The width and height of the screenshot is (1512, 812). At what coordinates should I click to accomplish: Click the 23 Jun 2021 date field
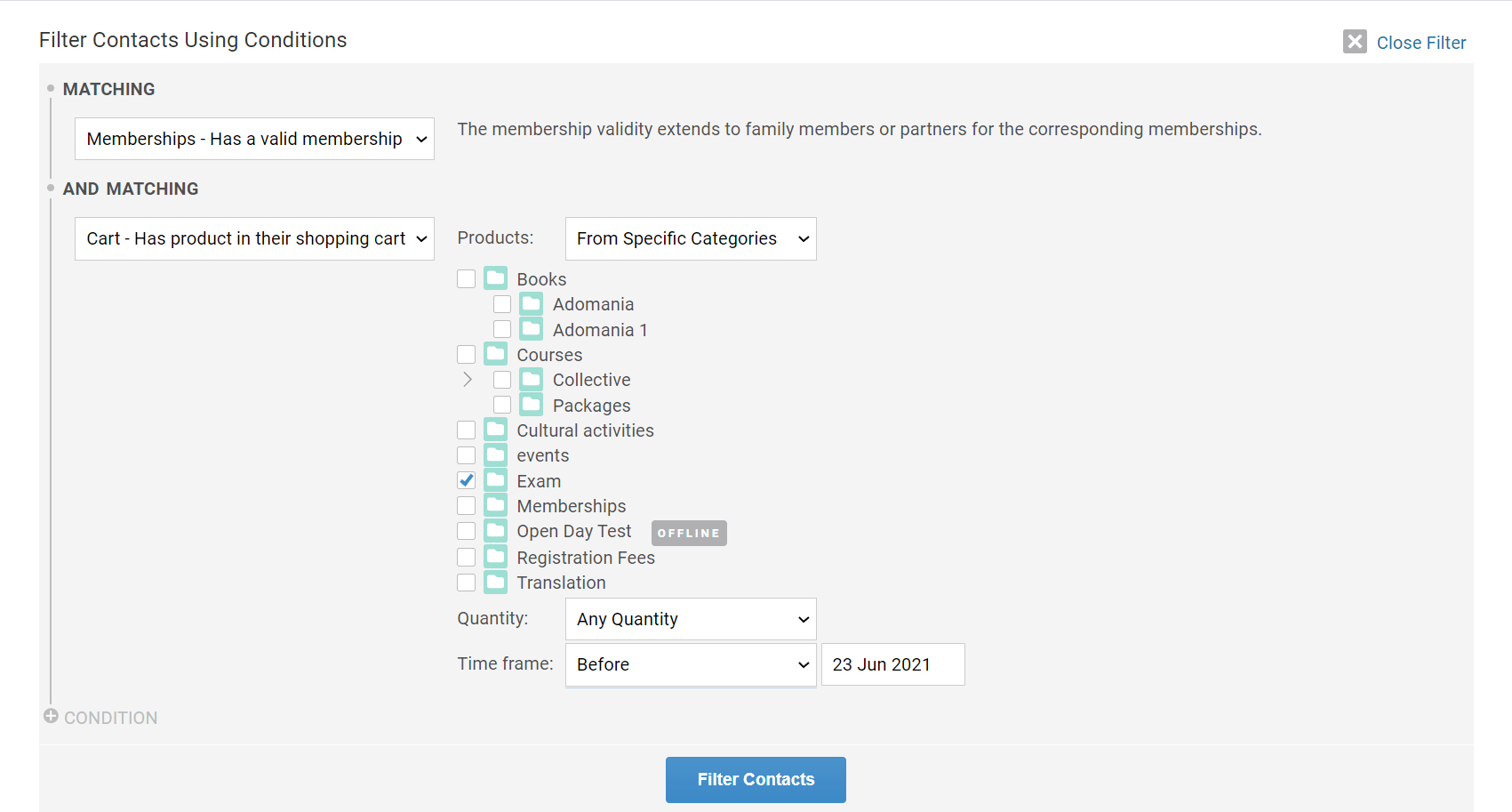tap(892, 664)
